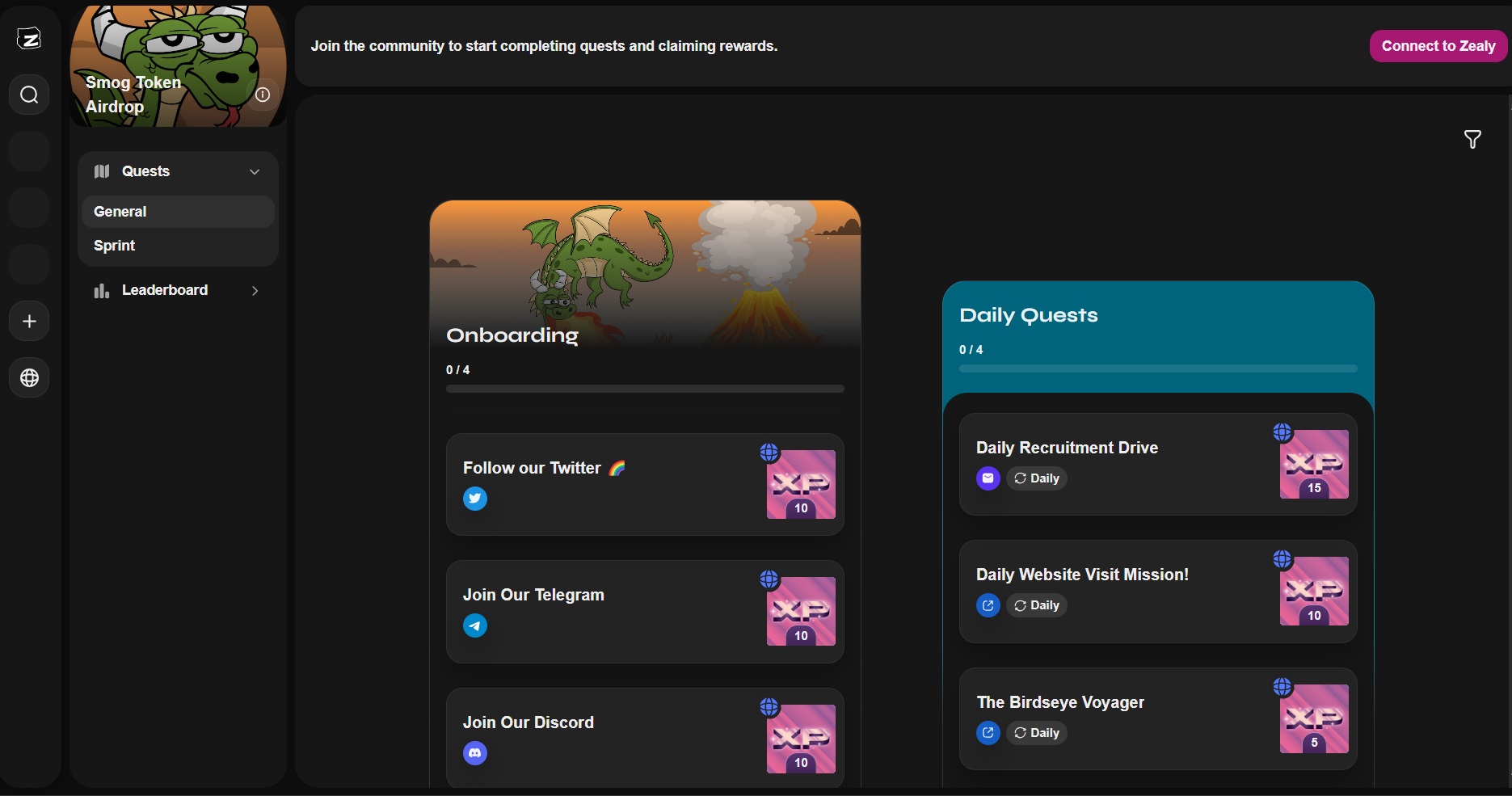
Task: Click the Zealy logo icon
Action: [x=29, y=38]
